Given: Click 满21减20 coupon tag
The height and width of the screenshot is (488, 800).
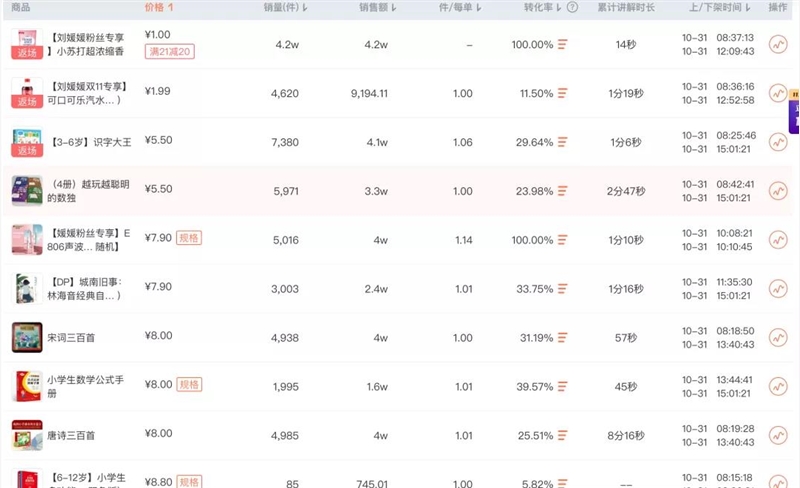Looking at the screenshot, I should coord(169,52).
